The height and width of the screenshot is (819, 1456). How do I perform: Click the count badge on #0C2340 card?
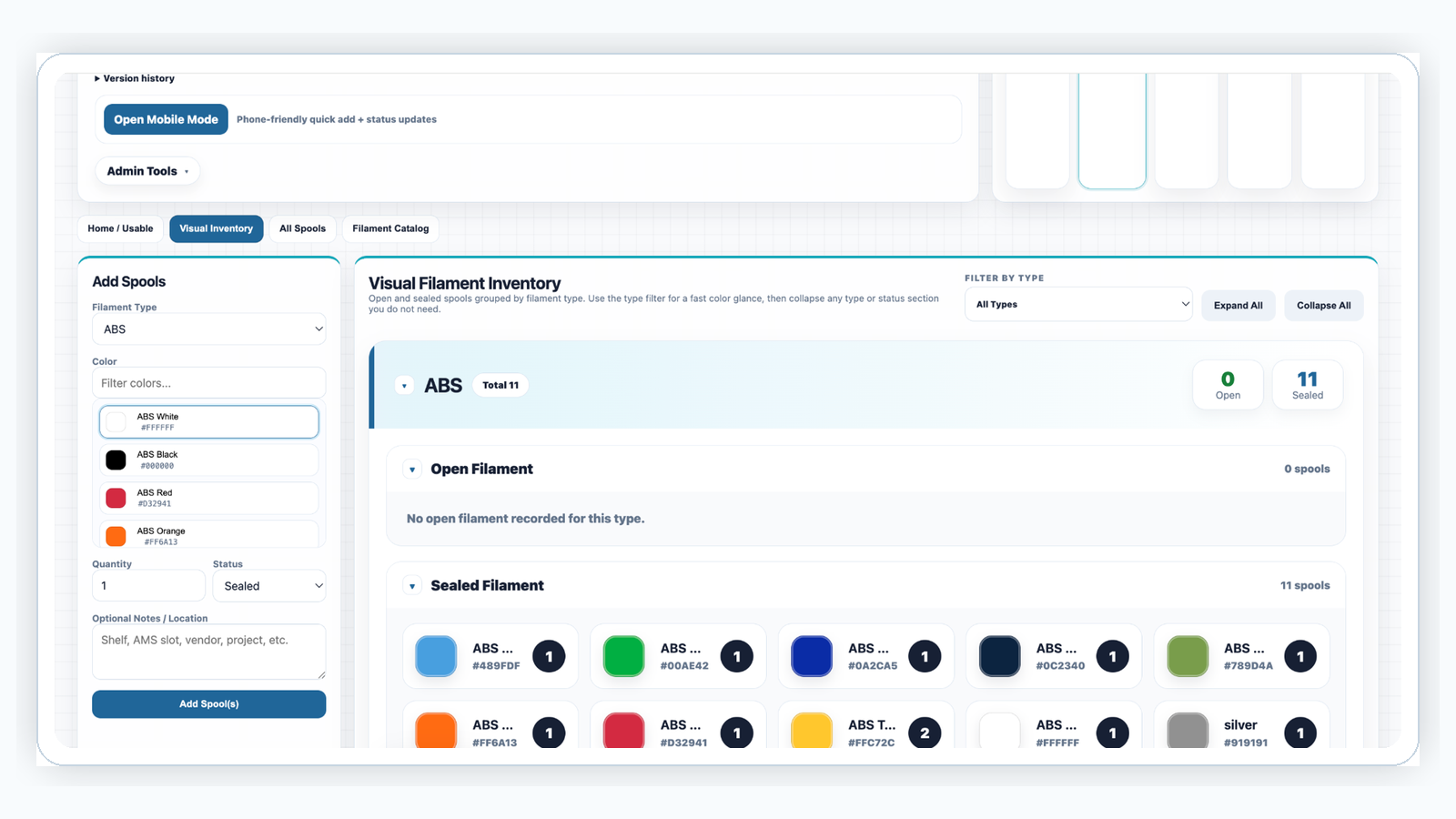pos(1112,656)
